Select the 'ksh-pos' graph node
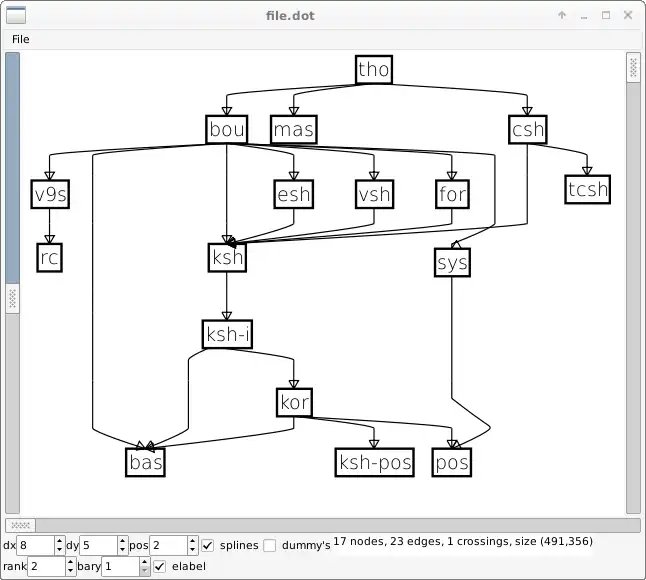646x580 pixels. pos(374,462)
